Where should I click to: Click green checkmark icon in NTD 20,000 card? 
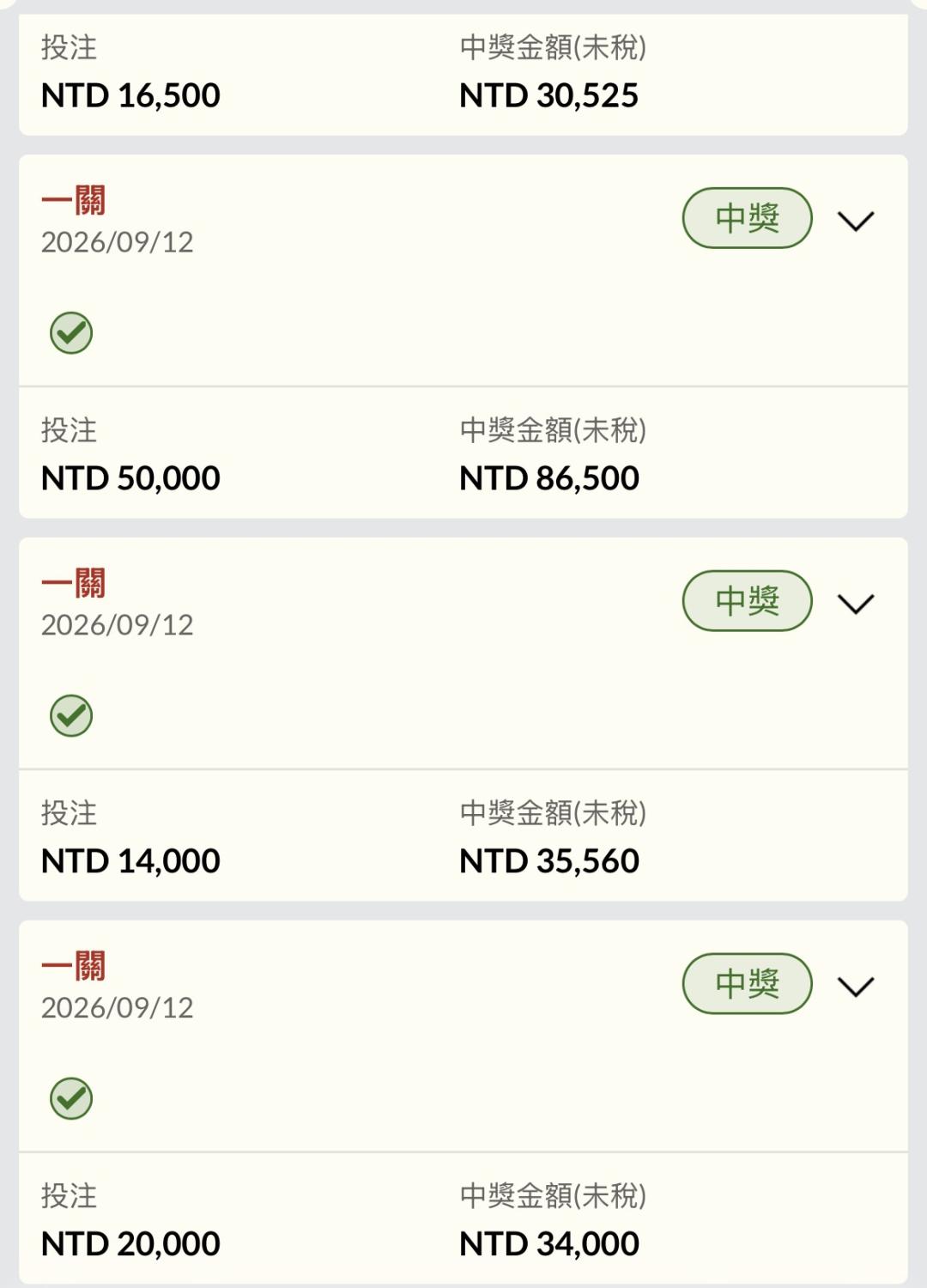coord(71,1098)
